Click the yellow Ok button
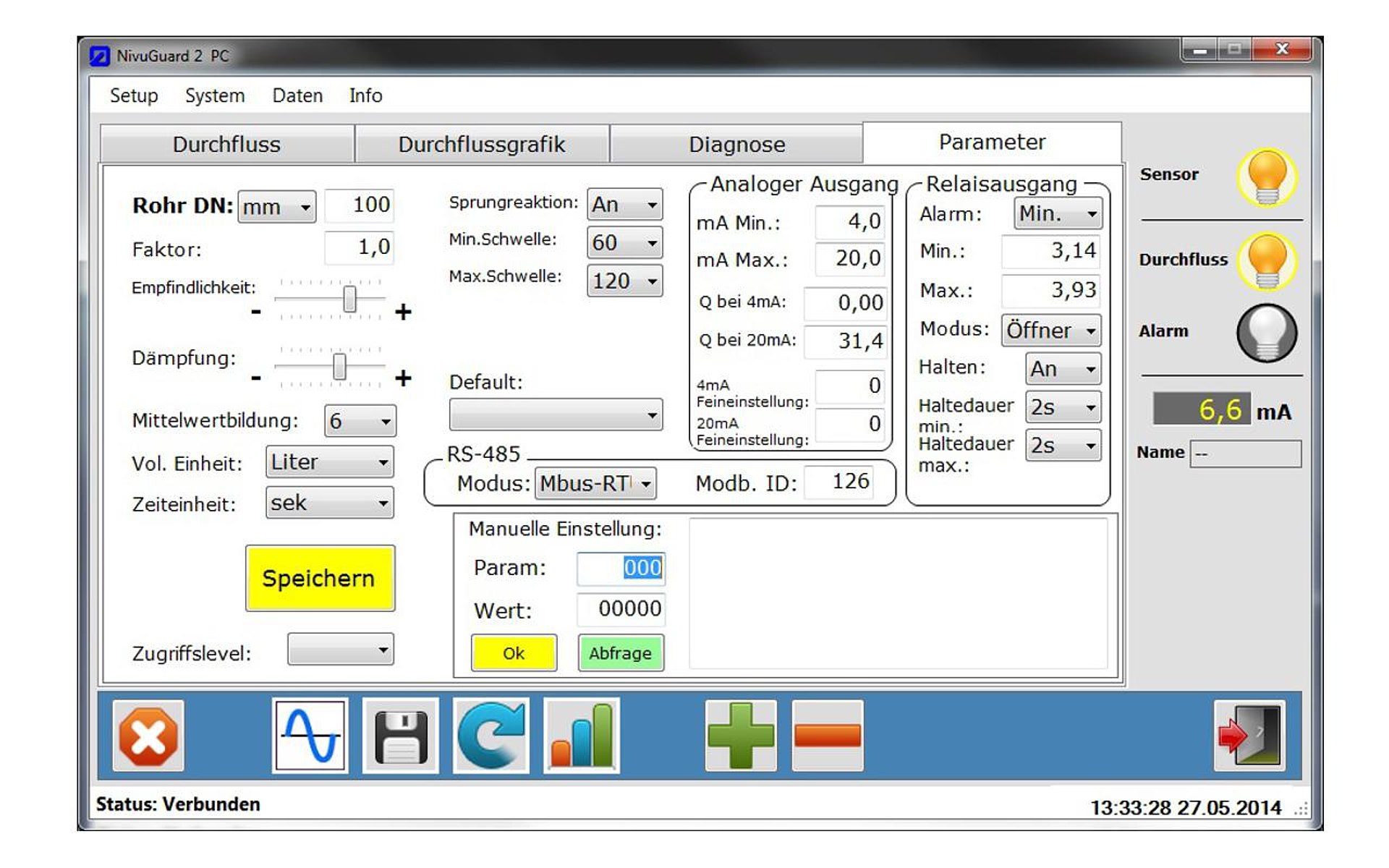1389x868 pixels. click(514, 653)
